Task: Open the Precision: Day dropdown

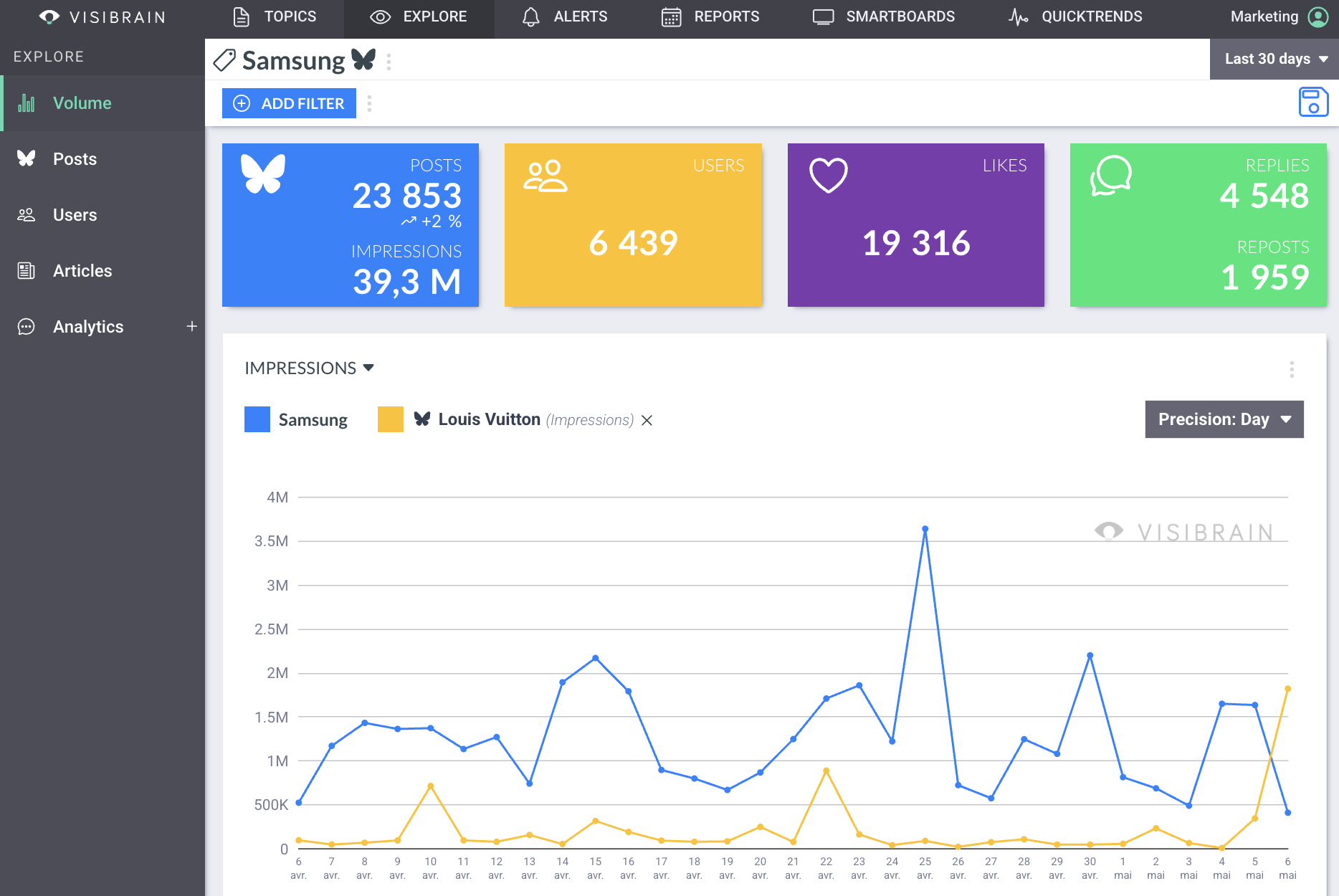Action: (1224, 419)
